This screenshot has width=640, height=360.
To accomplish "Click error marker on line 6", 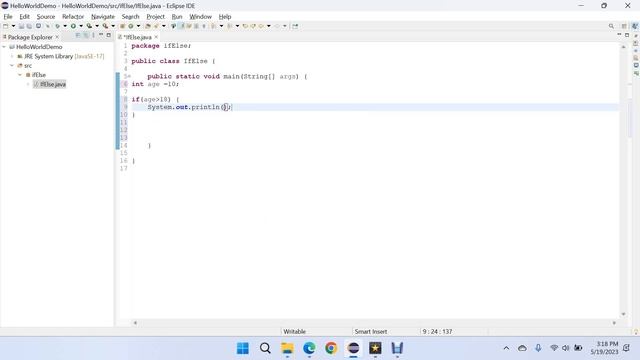I will click(x=125, y=84).
